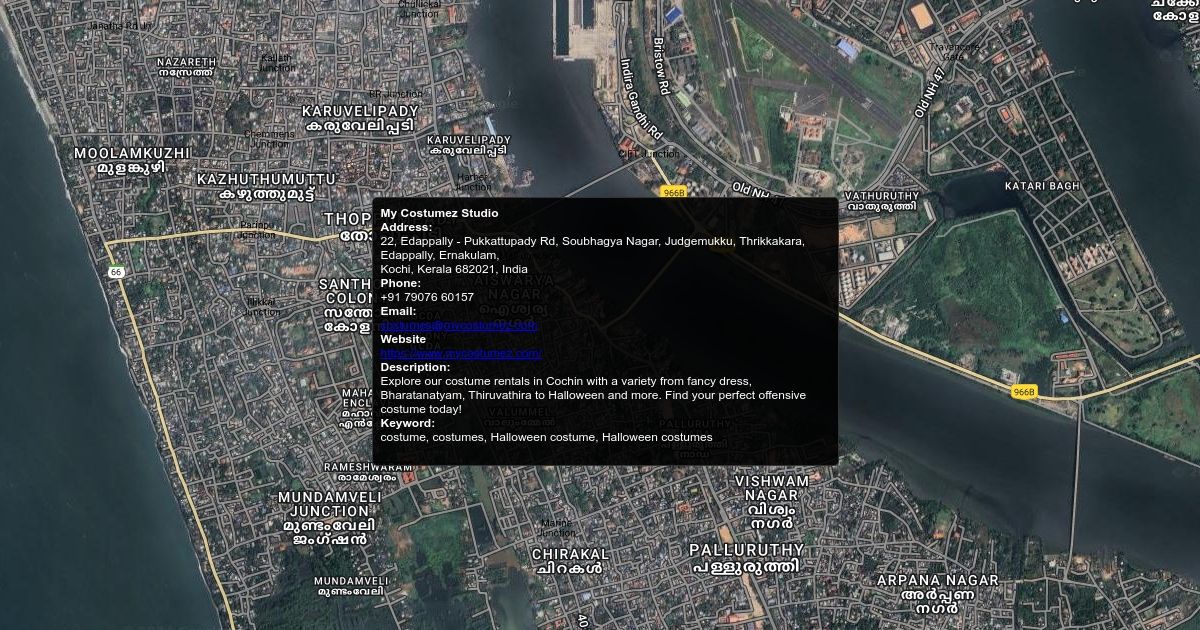Click the 966B shield near Old NH 47
This screenshot has width=1200, height=630.
coord(674,192)
